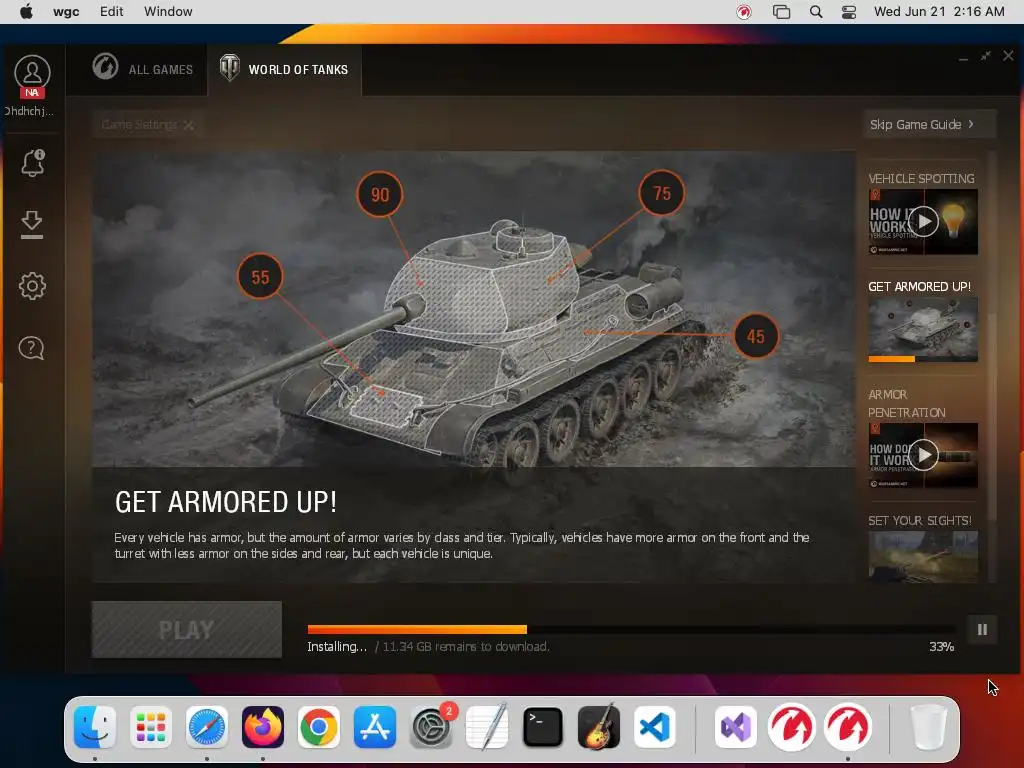This screenshot has height=768, width=1024.
Task: Open Terminal from the Dock
Action: (543, 727)
